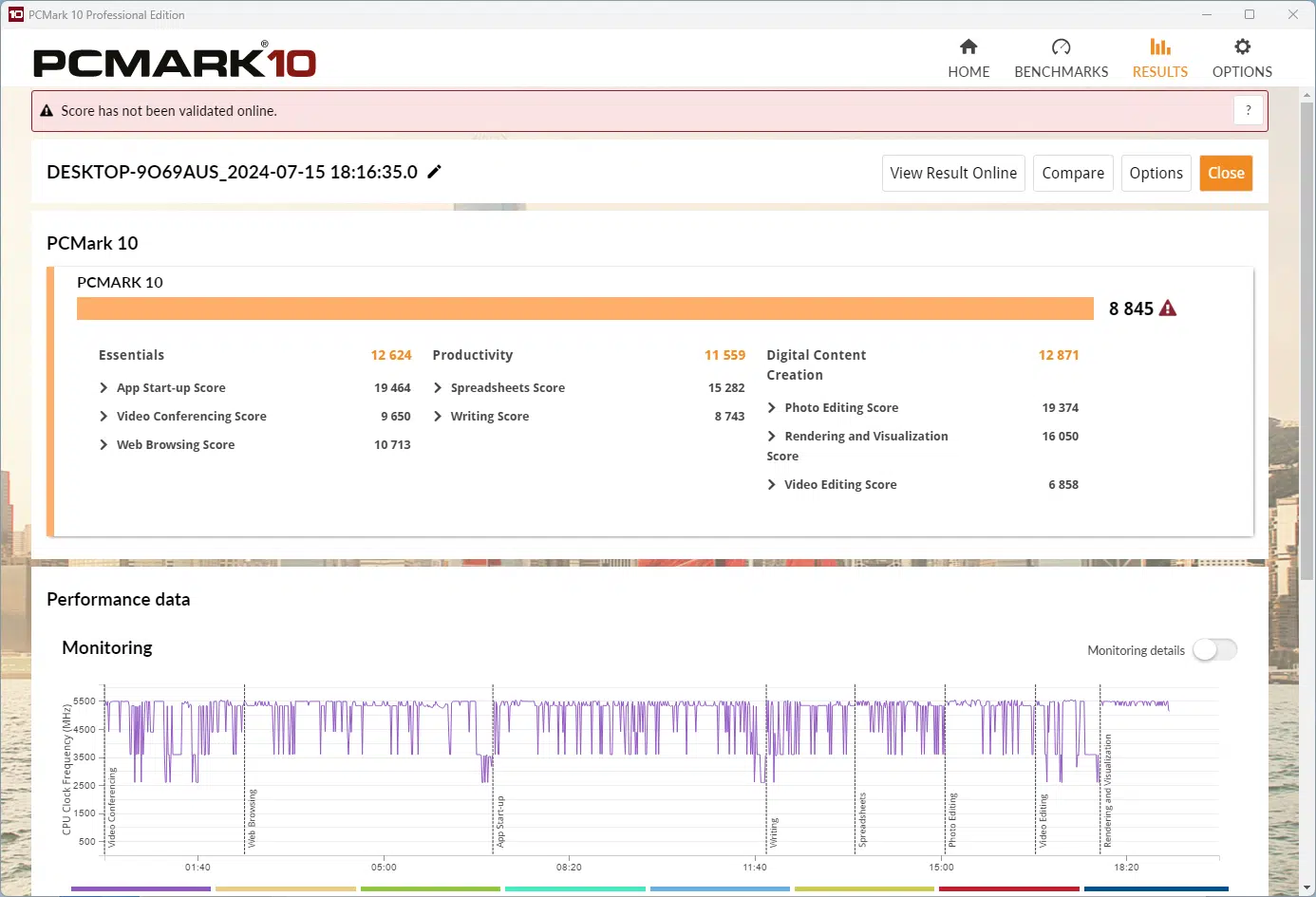Screen dimensions: 1316x897
Task: Click the warning triangle in validation banner
Action: (47, 111)
